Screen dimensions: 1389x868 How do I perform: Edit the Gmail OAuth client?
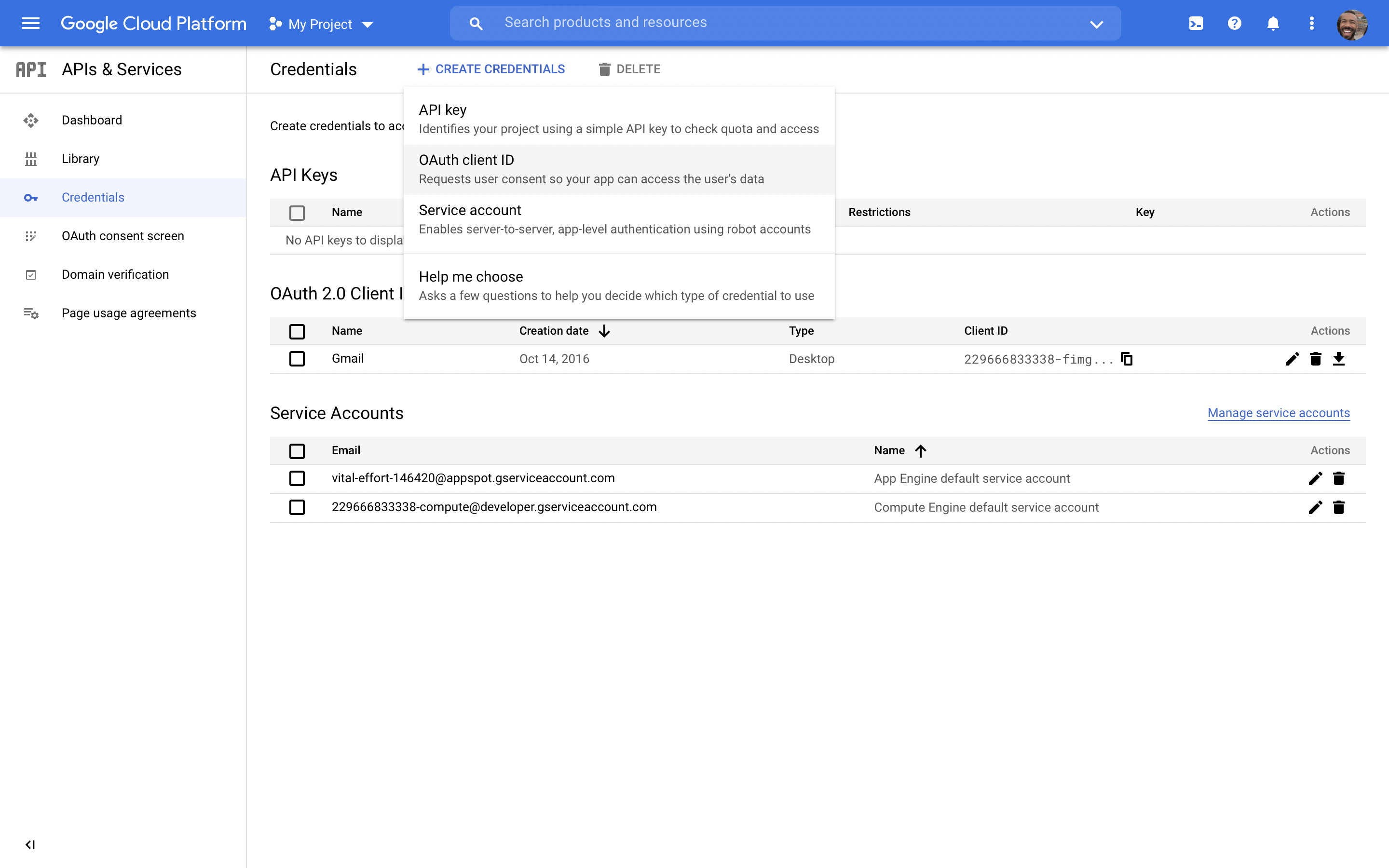point(1292,359)
